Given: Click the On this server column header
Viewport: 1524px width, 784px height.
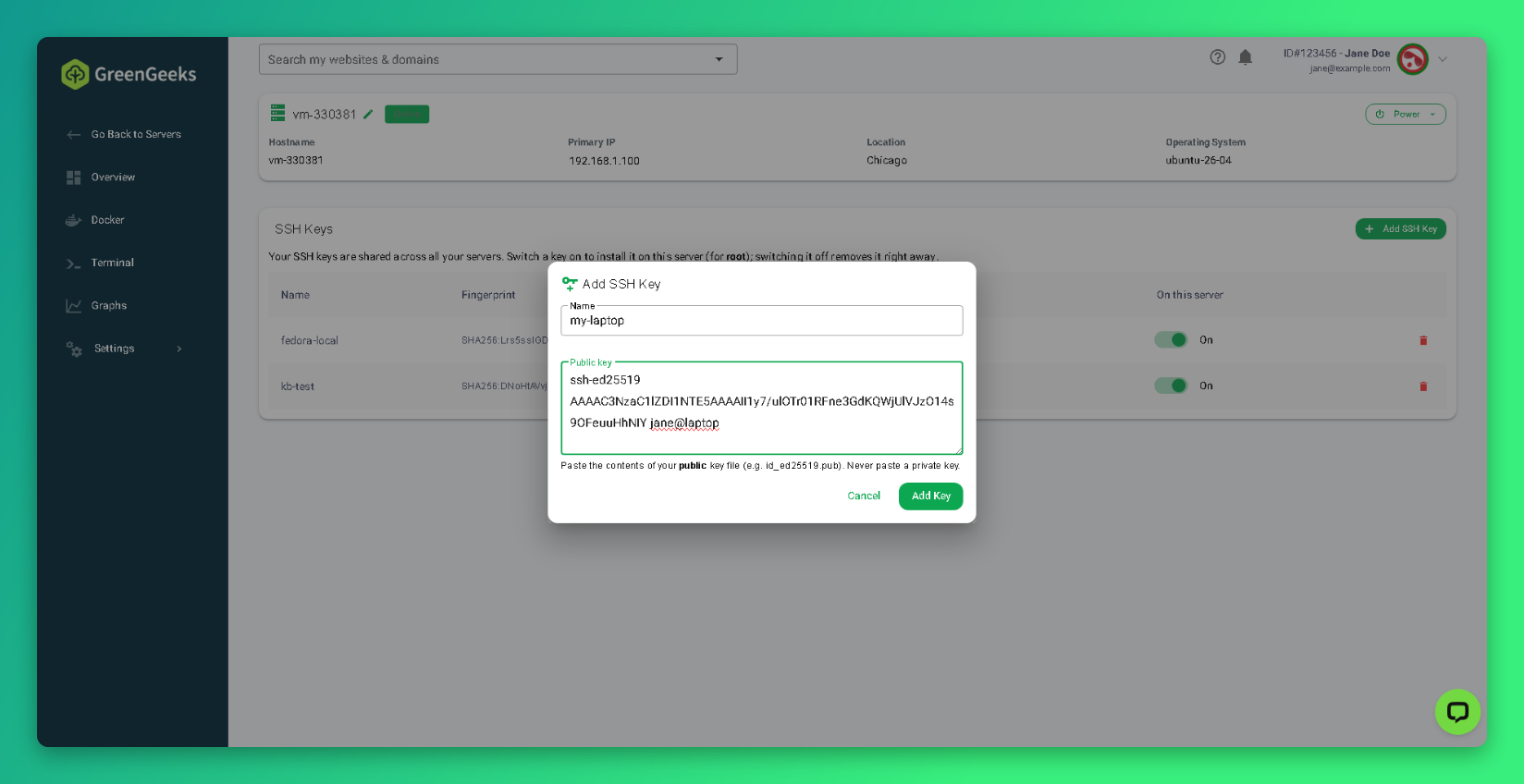Looking at the screenshot, I should click(1189, 295).
